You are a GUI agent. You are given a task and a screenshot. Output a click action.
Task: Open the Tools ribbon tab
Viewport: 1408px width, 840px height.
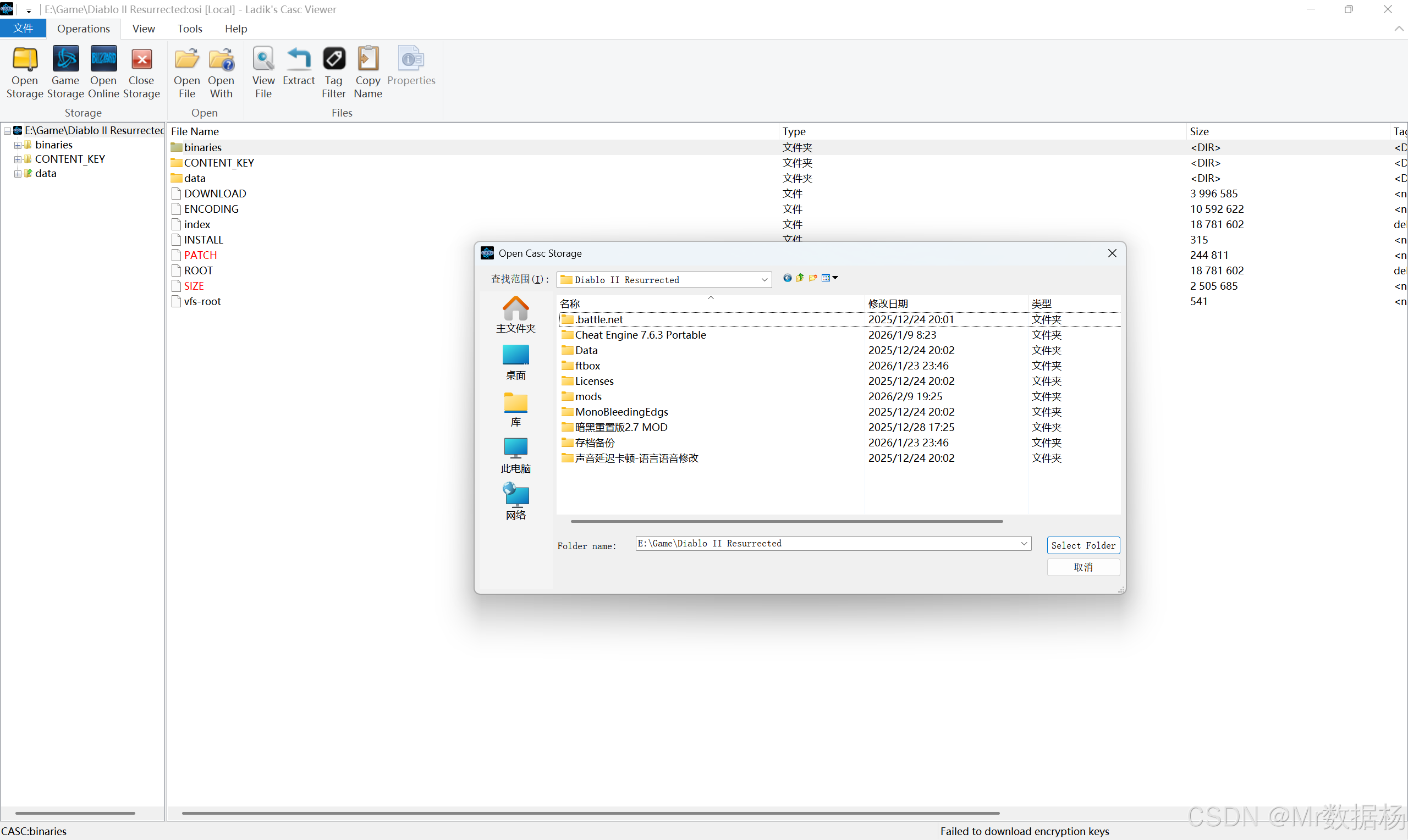pyautogui.click(x=189, y=29)
